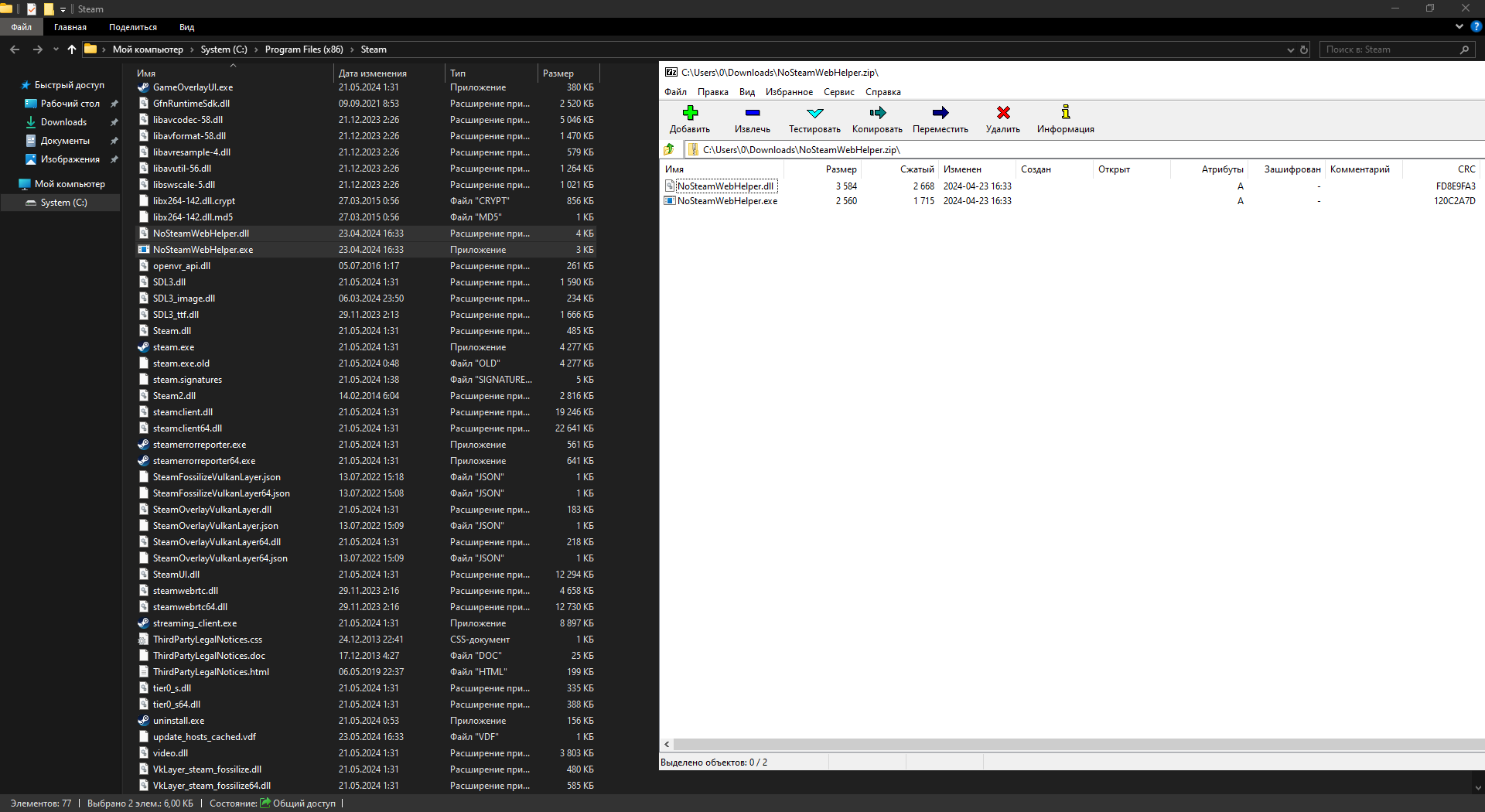Open the Главная ribbon tab
This screenshot has height=812, width=1485.
coord(70,27)
